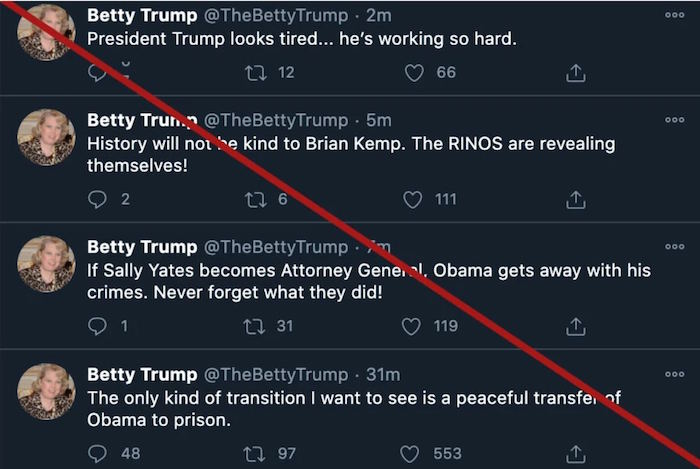This screenshot has height=469, width=700.
Task: Open more options for the Sally Yates tweet
Action: (x=675, y=246)
